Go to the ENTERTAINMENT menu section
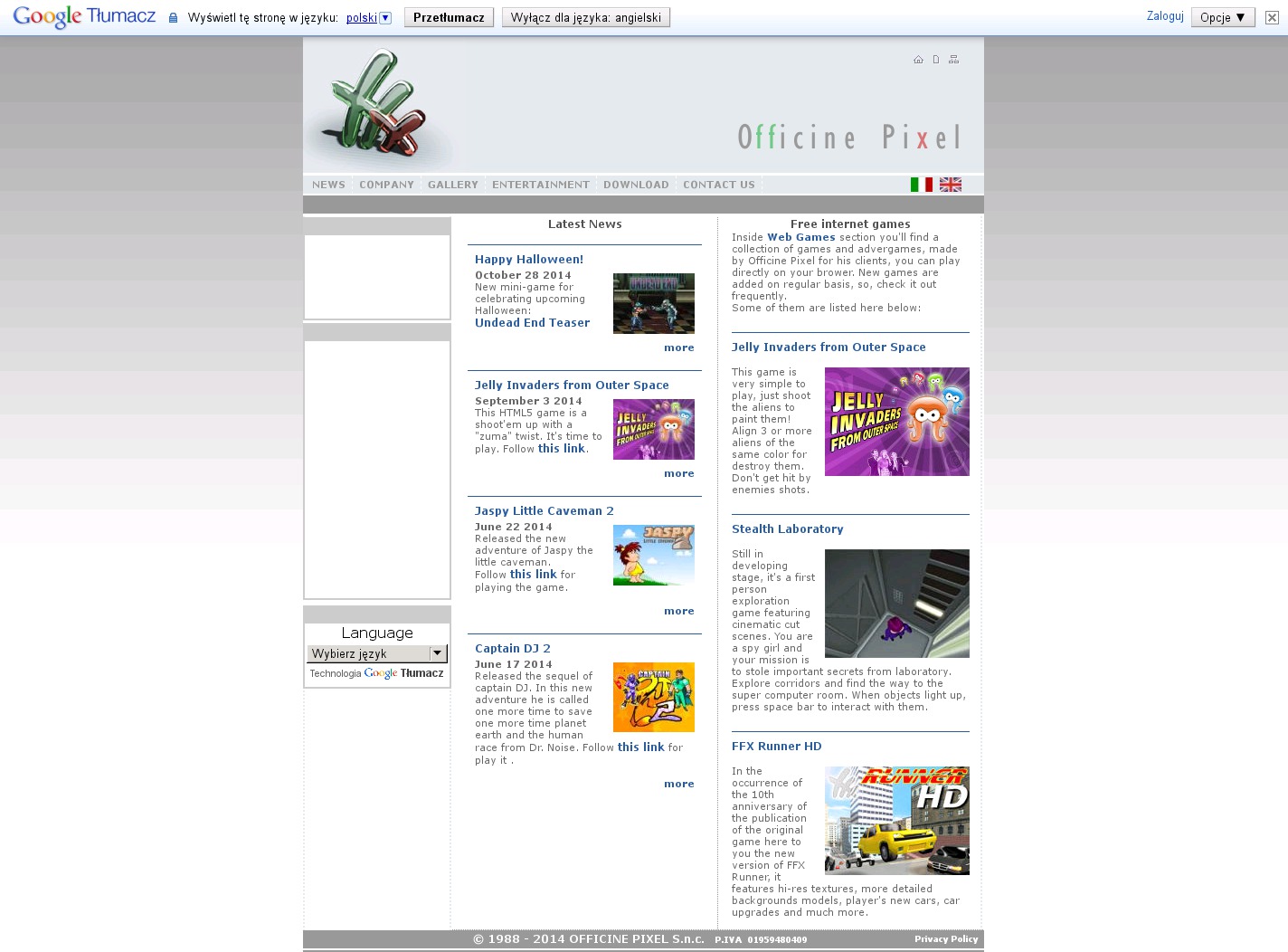This screenshot has width=1288, height=952. click(x=540, y=185)
